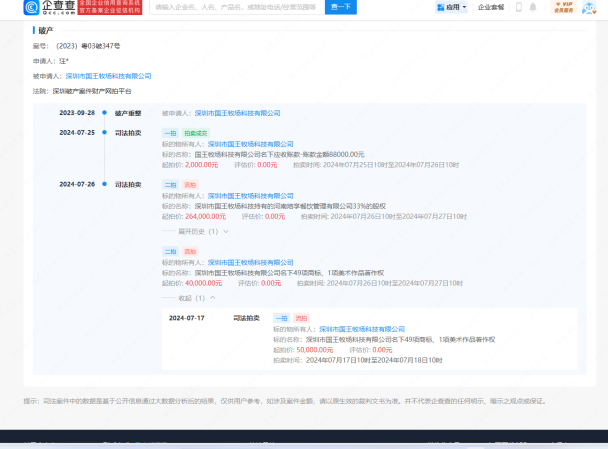Click the blue 查一下 search button
This screenshot has height=449, width=608.
(340, 7)
